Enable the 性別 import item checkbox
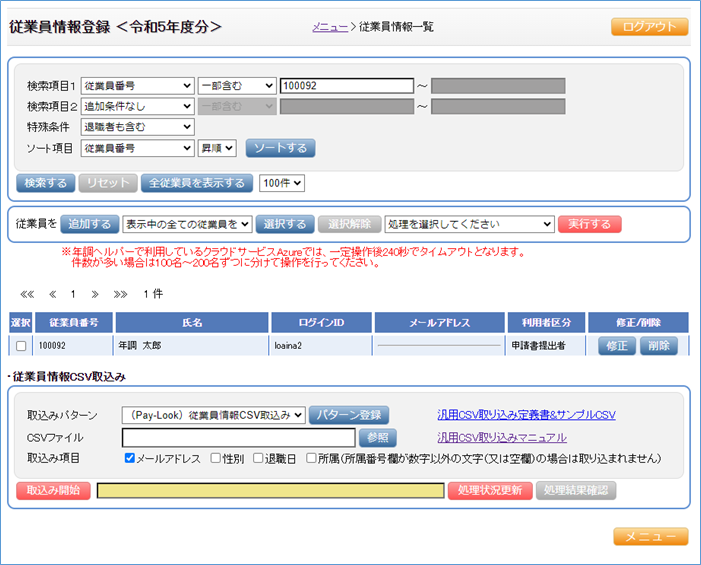The image size is (701, 565). click(x=215, y=458)
